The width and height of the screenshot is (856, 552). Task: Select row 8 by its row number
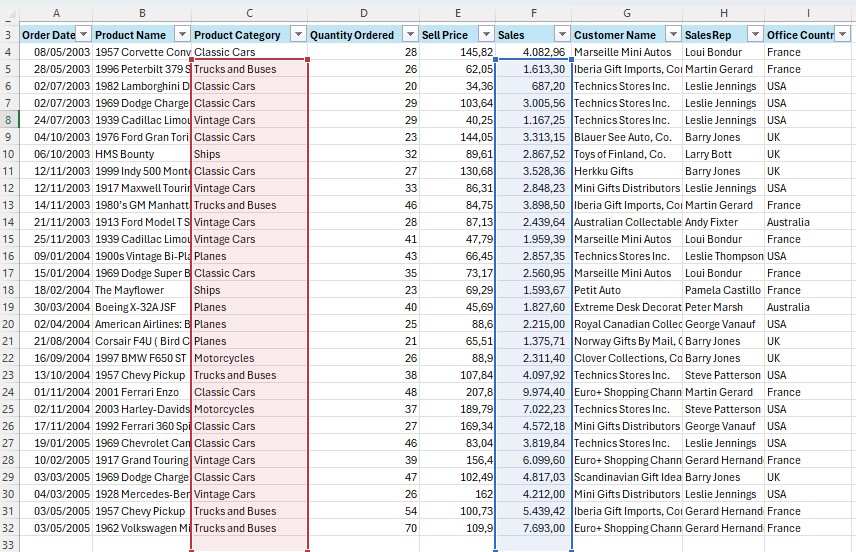click(x=8, y=120)
